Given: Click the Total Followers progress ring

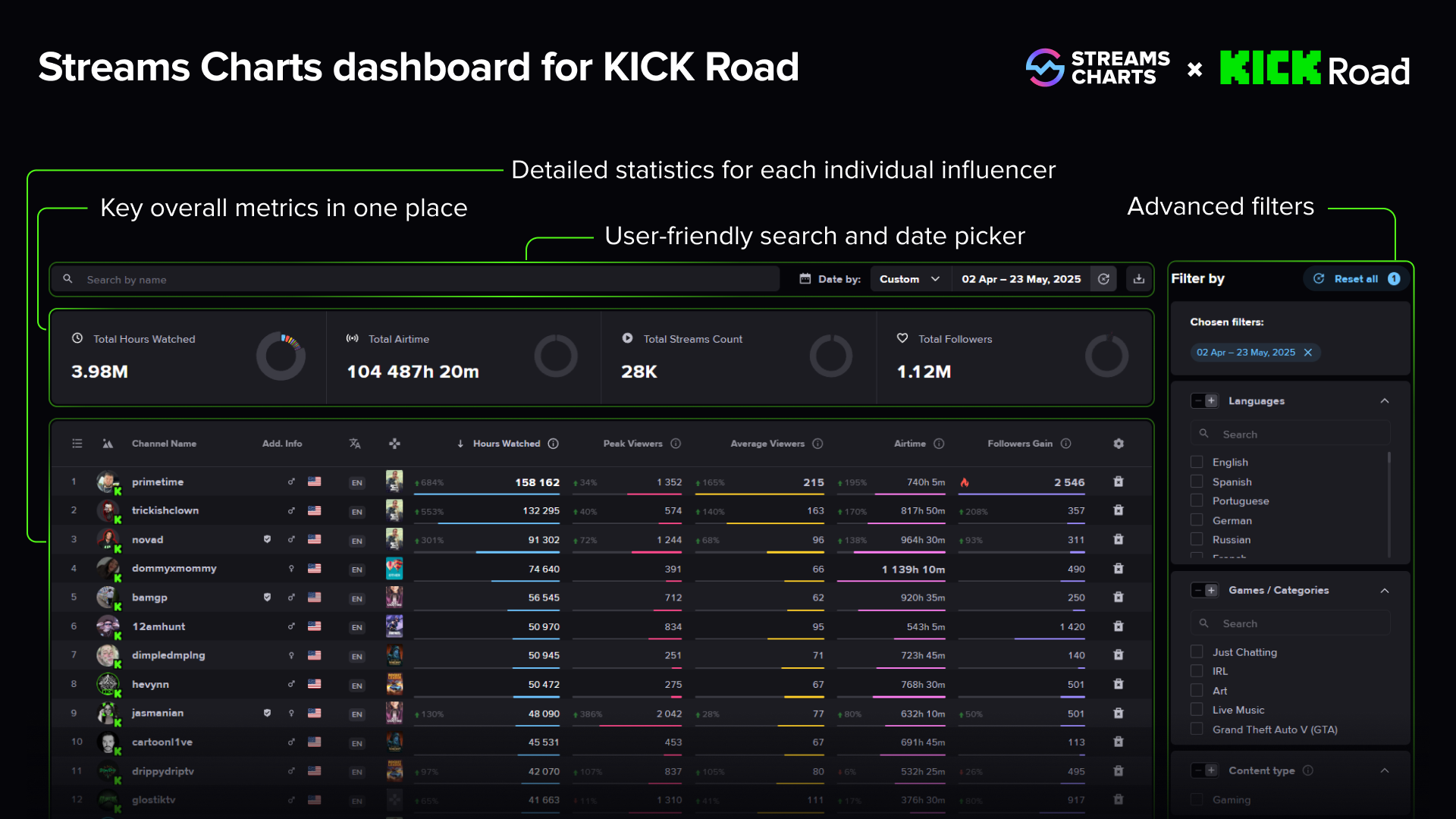Looking at the screenshot, I should [x=1106, y=356].
